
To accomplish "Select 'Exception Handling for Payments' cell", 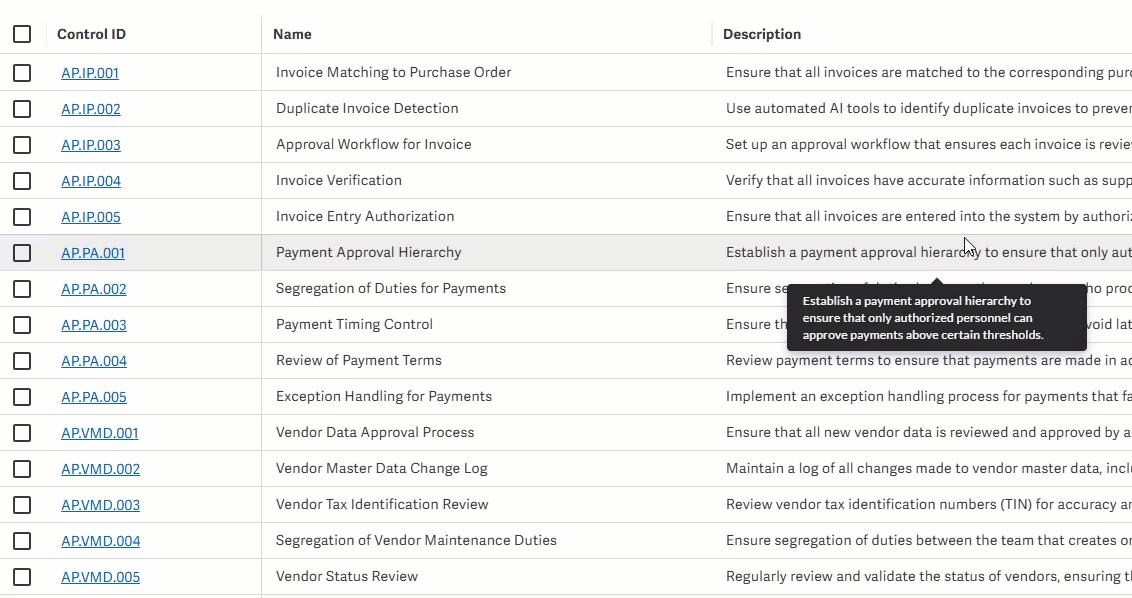I will click(383, 396).
